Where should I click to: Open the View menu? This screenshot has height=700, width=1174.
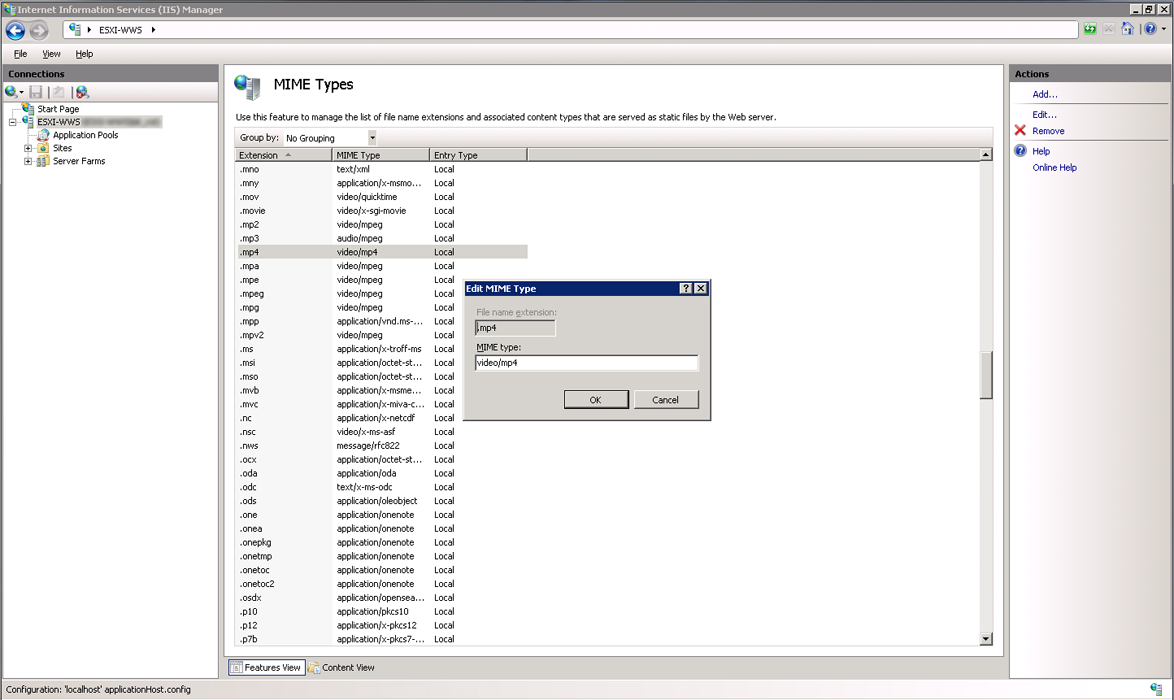pyautogui.click(x=51, y=54)
